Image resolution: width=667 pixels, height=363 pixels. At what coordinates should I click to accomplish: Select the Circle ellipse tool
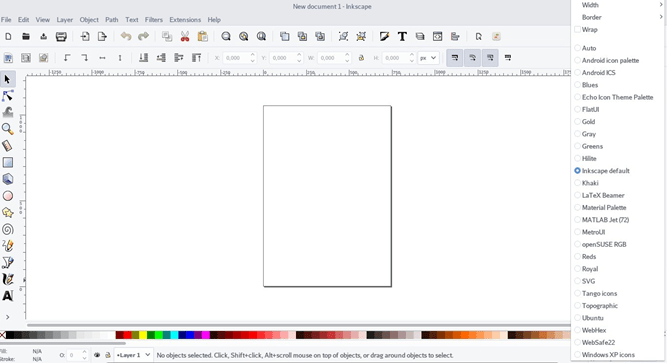(8, 196)
